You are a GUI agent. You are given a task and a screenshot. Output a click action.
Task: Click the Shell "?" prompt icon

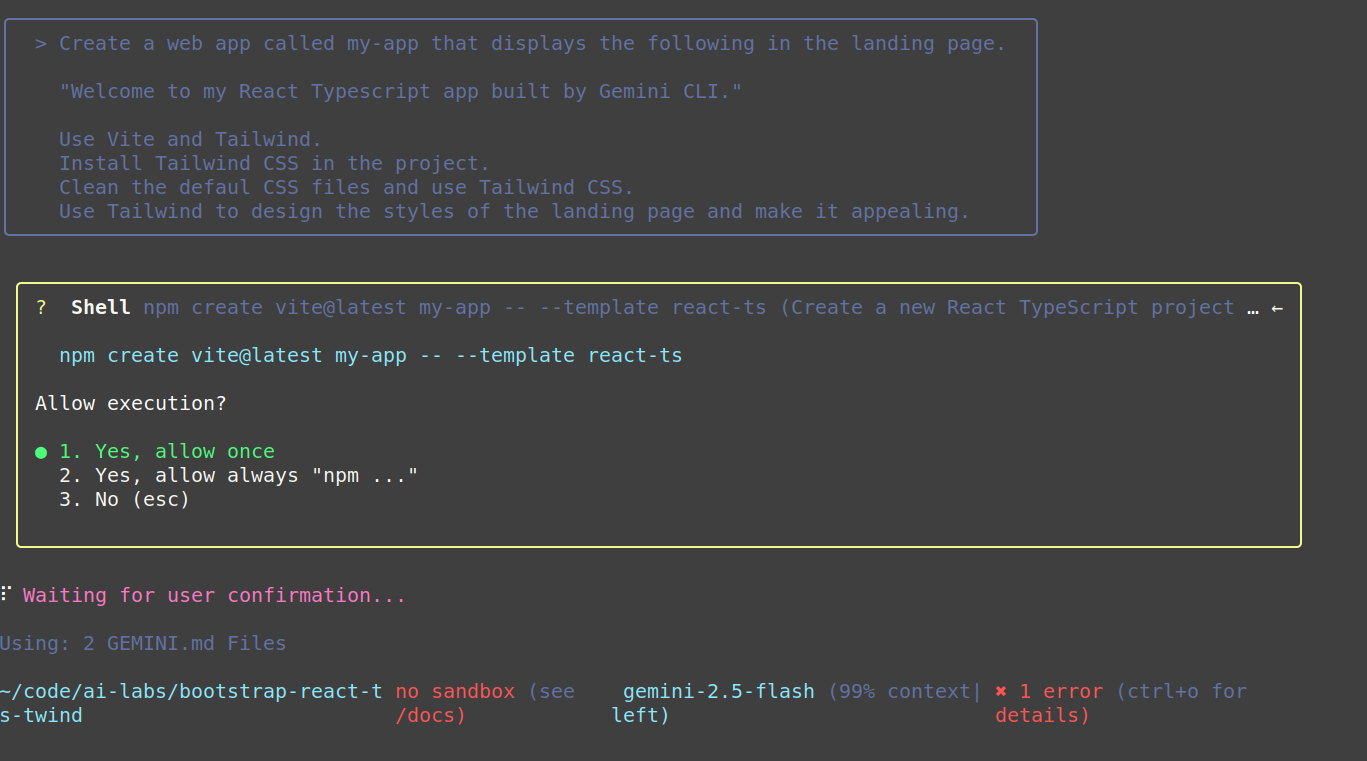coord(40,307)
